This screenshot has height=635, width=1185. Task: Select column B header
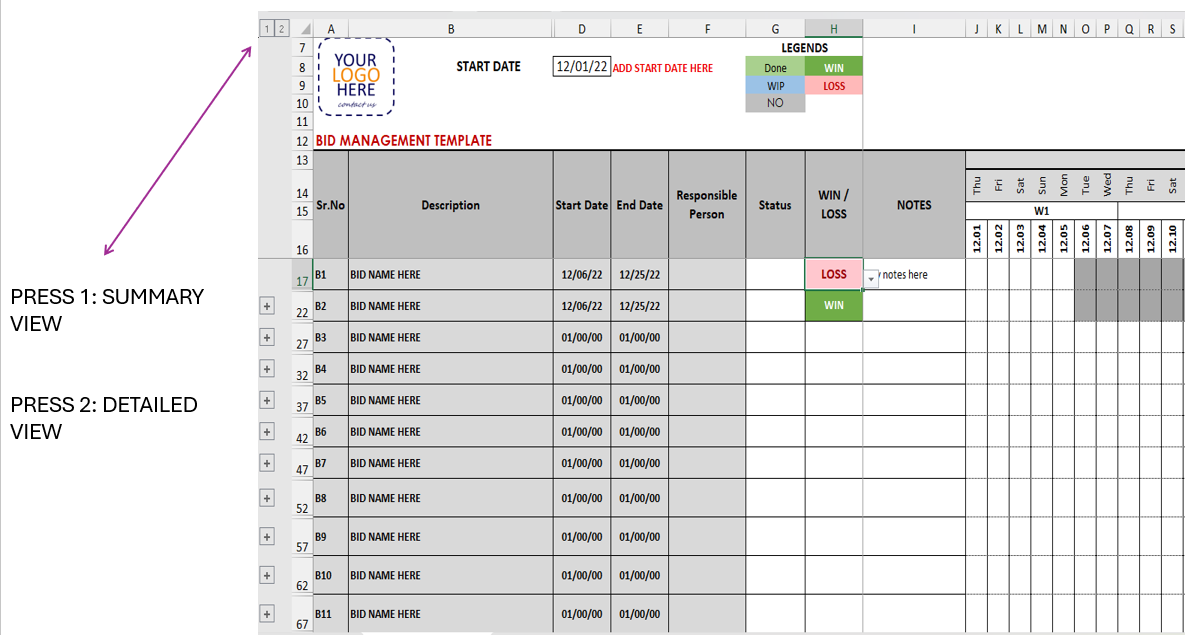(x=450, y=28)
